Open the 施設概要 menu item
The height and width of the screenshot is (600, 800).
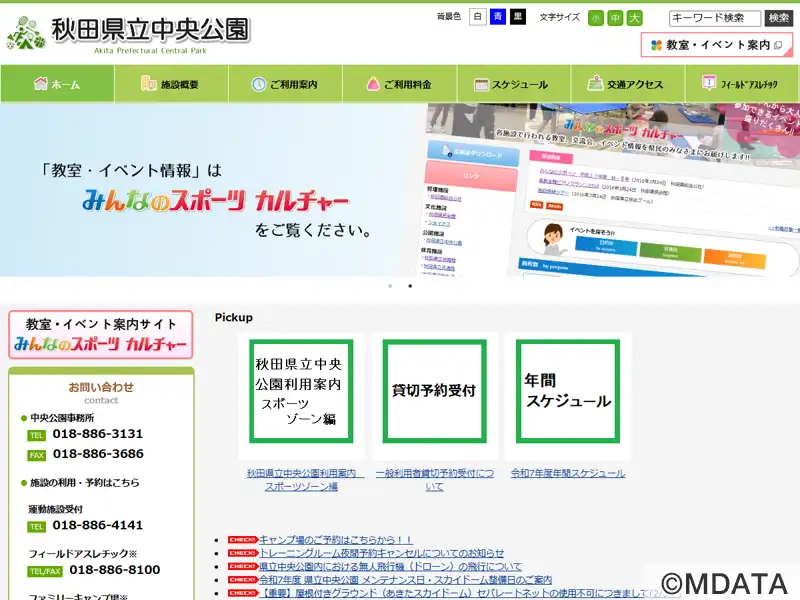point(171,84)
